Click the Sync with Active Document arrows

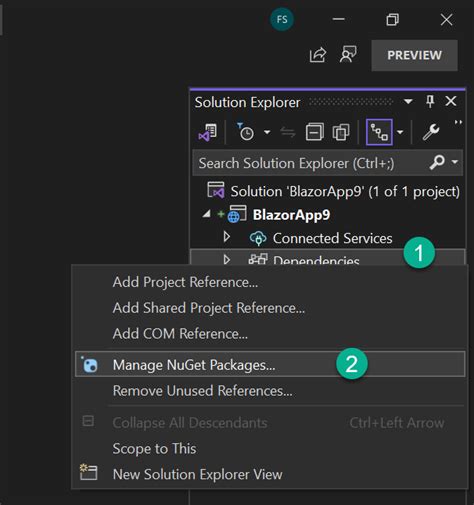coord(288,133)
